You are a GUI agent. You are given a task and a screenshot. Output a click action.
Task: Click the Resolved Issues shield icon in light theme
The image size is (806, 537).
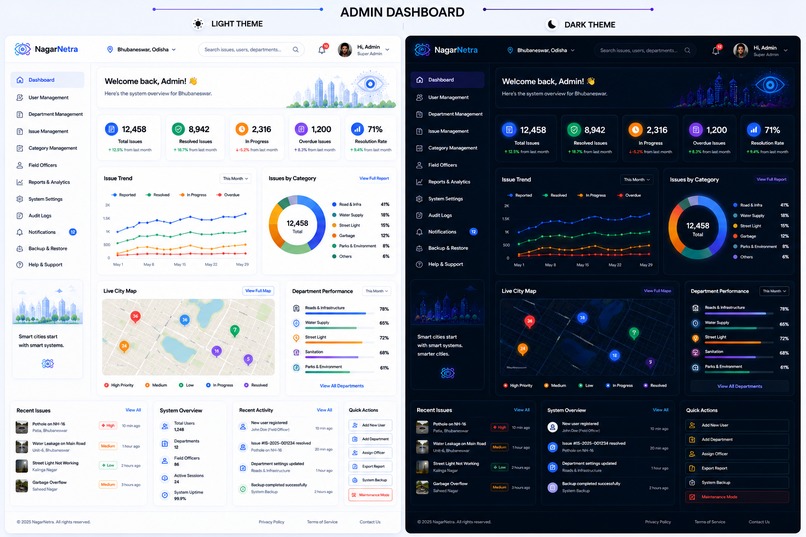point(178,129)
